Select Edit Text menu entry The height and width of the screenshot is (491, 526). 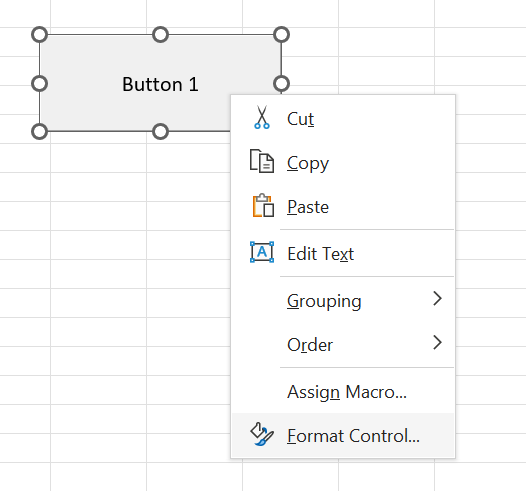(343, 254)
